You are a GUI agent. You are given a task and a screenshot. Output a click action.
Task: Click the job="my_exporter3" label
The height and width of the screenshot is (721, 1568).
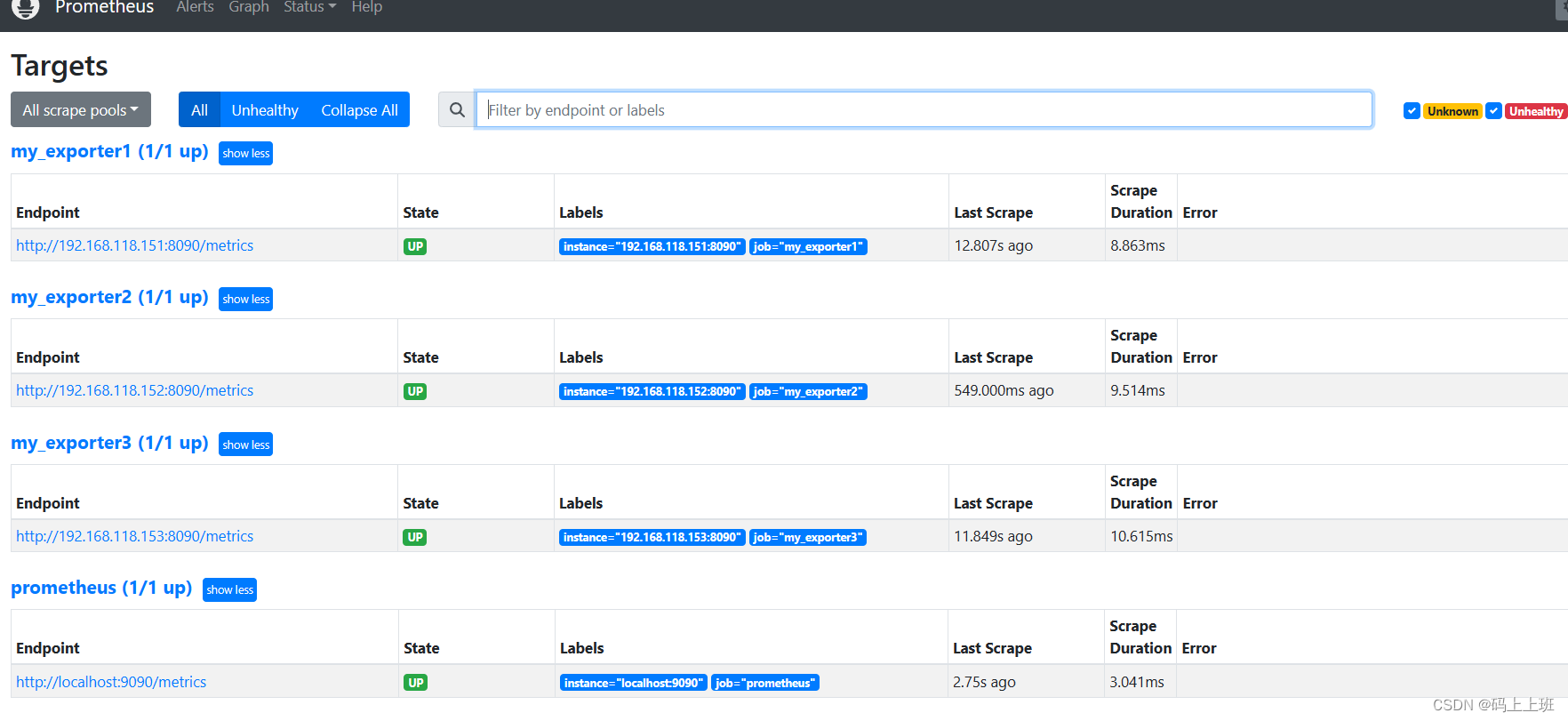click(808, 537)
